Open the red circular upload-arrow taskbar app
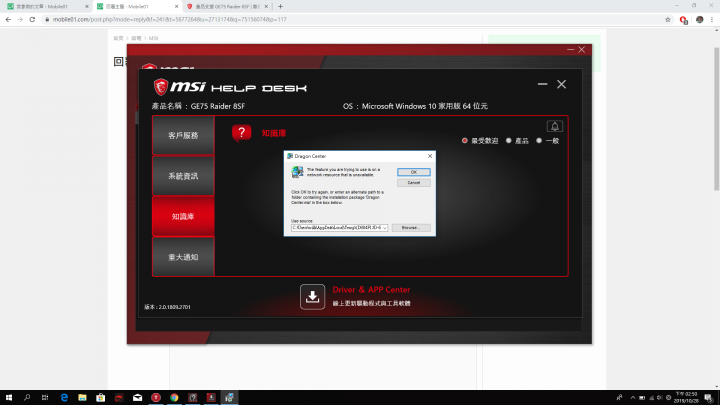This screenshot has height=405, width=720. pos(156,398)
